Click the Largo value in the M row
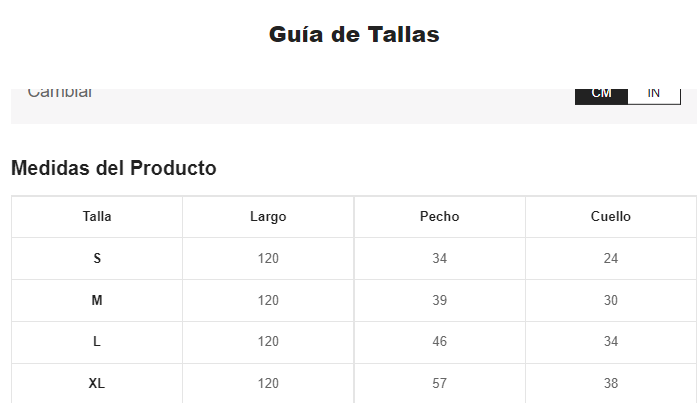This screenshot has height=403, width=700. pos(268,301)
